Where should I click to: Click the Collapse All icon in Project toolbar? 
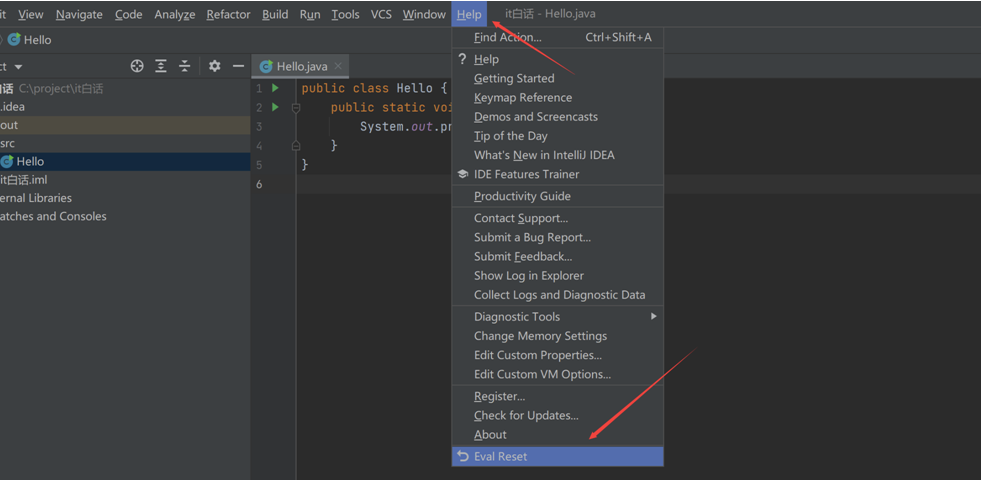pos(185,66)
